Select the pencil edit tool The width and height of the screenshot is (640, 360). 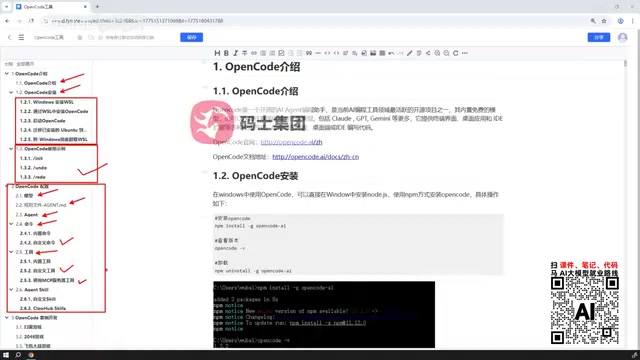[x=409, y=53]
